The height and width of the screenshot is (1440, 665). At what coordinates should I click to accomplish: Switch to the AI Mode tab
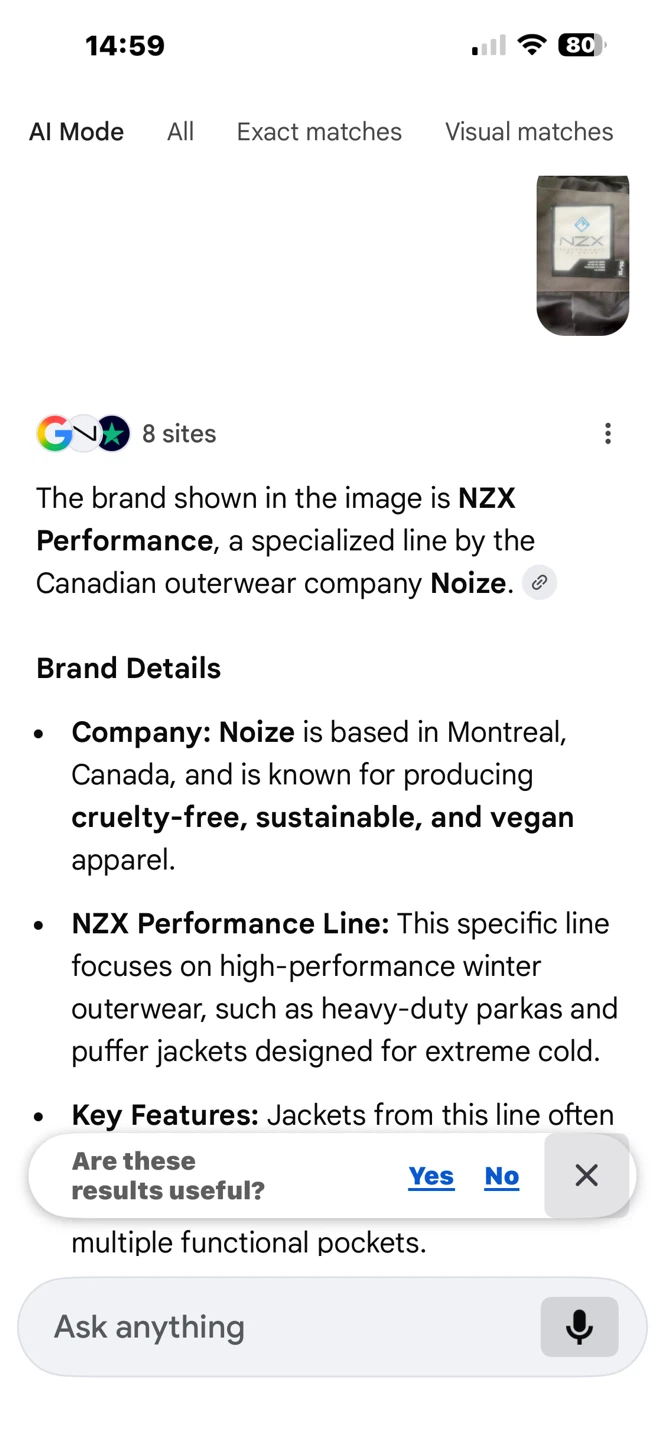(77, 132)
